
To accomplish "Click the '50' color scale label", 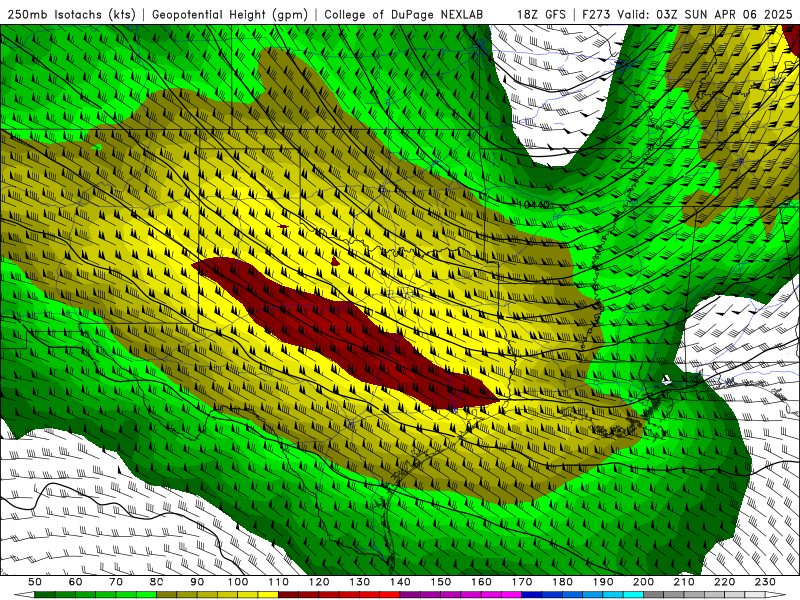I will pyautogui.click(x=35, y=582).
